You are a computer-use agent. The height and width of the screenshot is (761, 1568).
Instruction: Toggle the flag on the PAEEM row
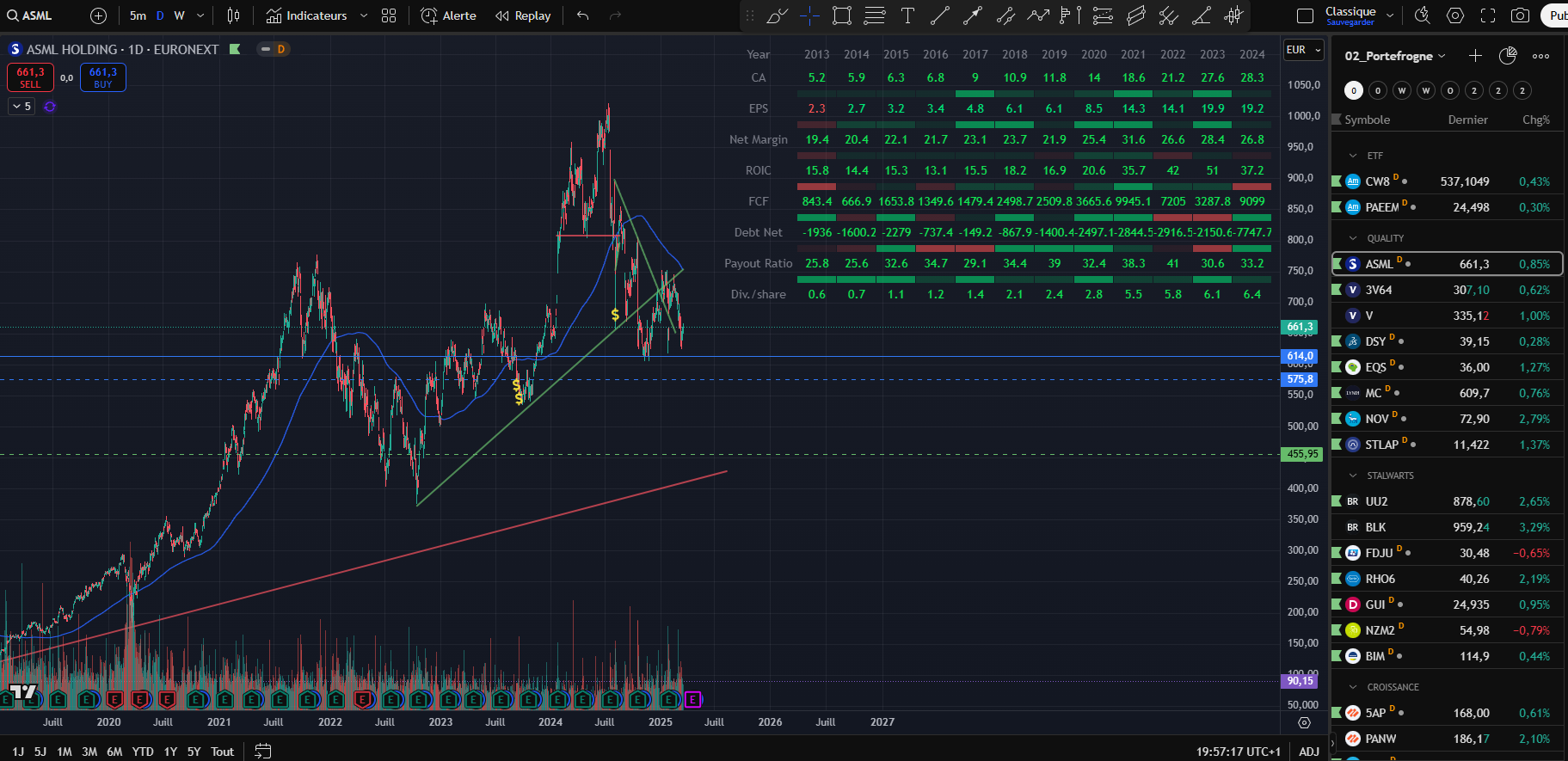(x=1337, y=207)
